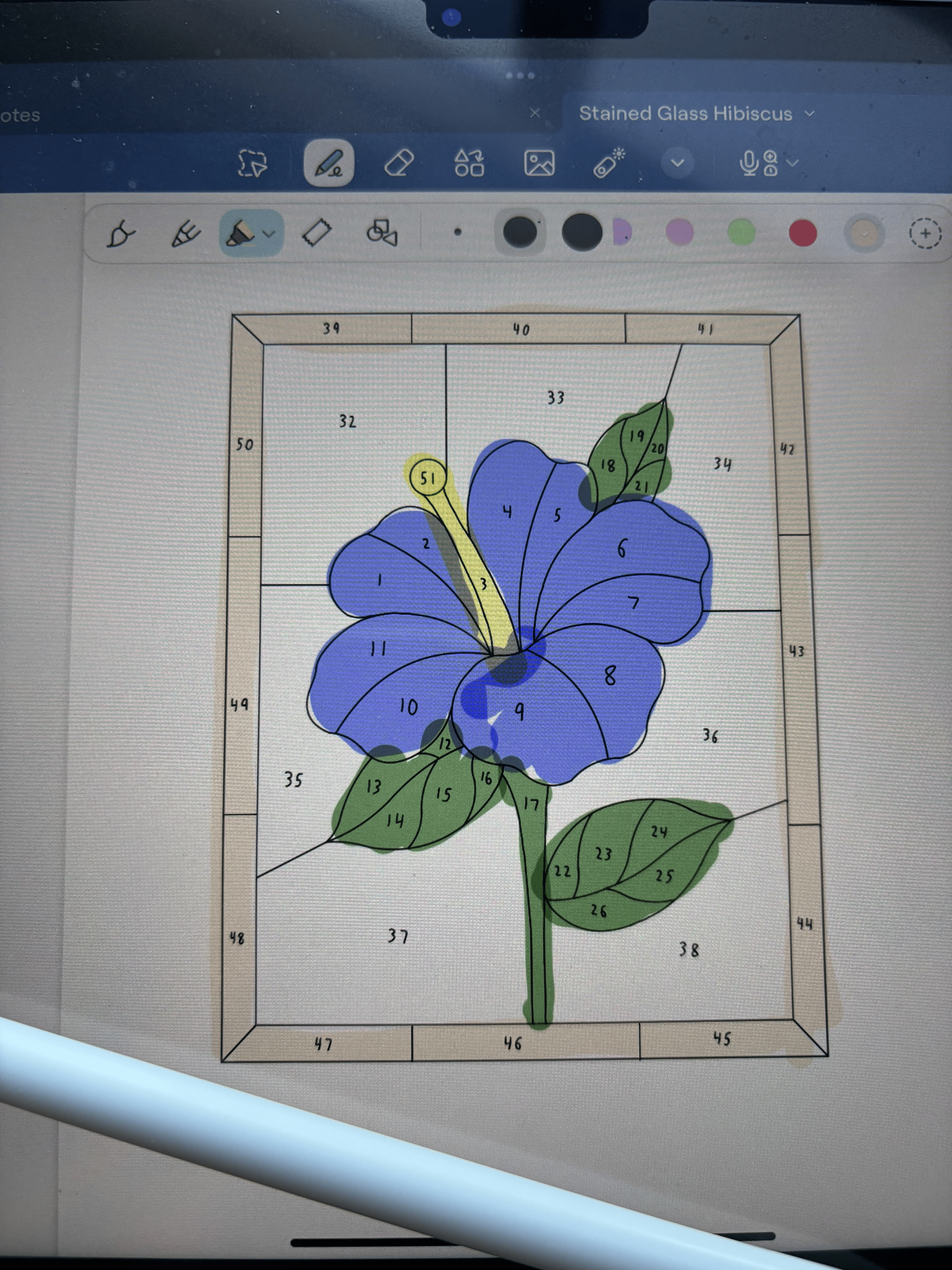The width and height of the screenshot is (952, 1270).
Task: Tap the petal number '10'
Action: click(x=409, y=707)
